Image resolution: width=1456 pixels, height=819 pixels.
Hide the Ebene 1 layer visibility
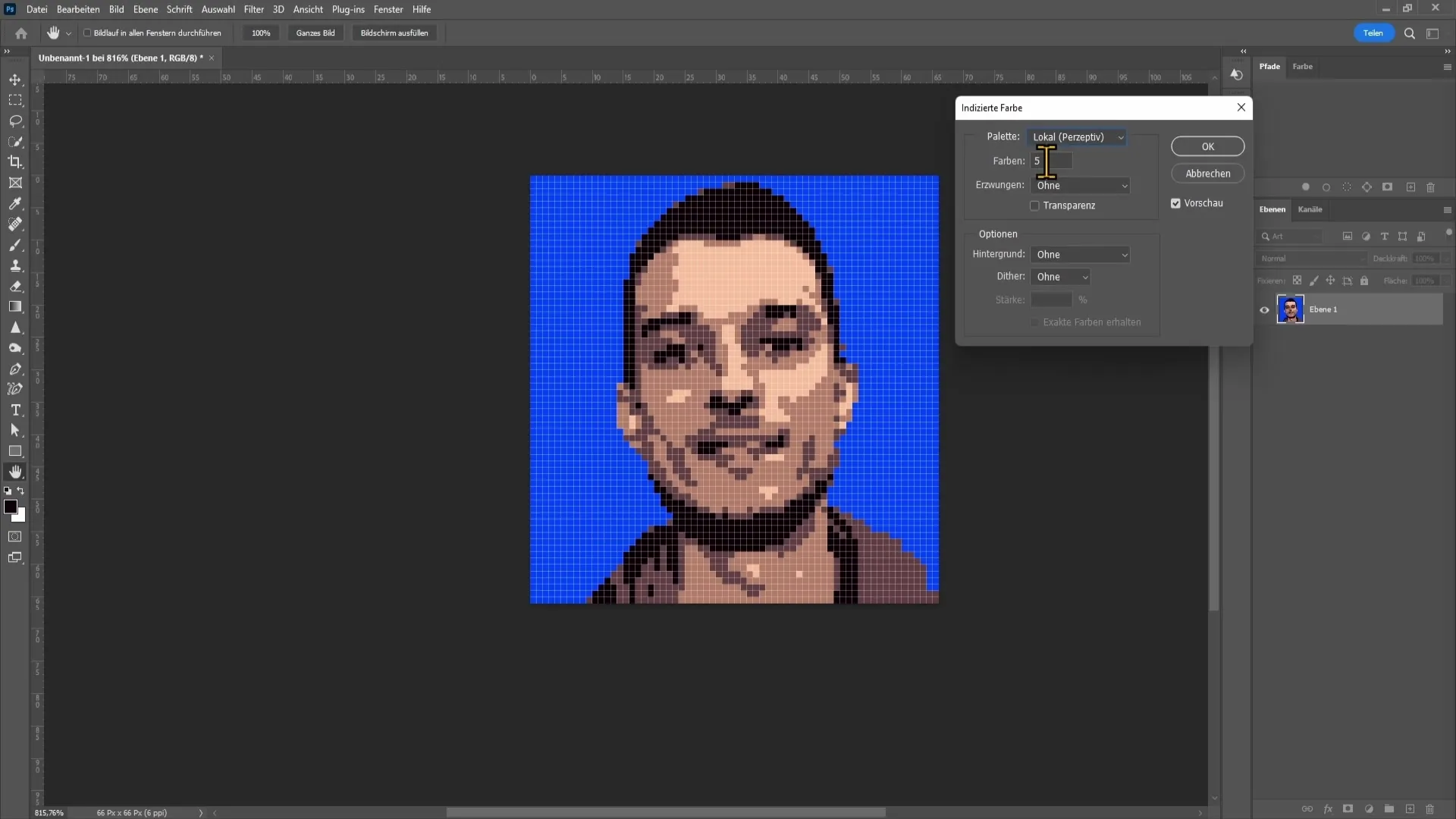pos(1264,309)
